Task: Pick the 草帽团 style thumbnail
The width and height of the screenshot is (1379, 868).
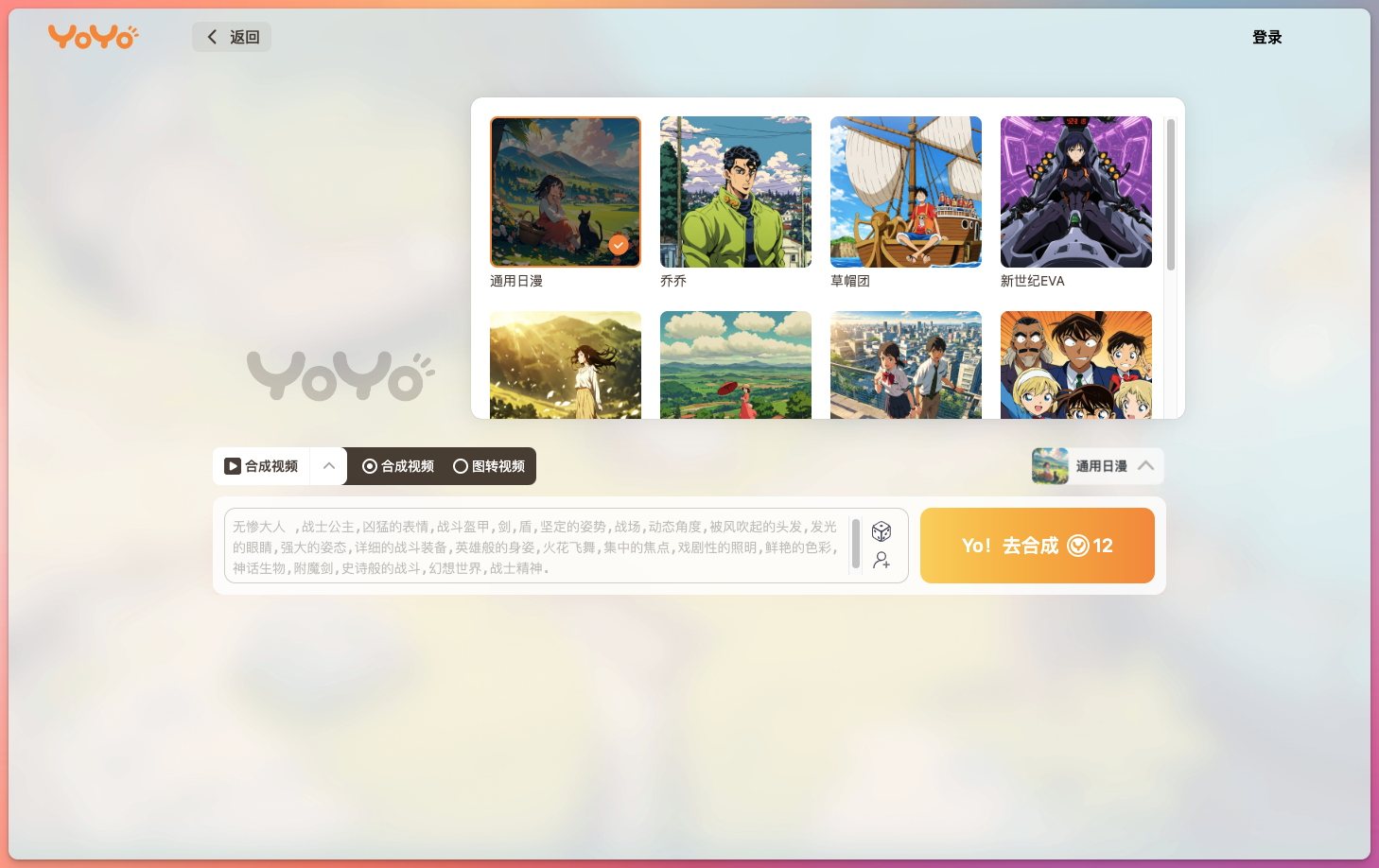Action: coord(906,192)
